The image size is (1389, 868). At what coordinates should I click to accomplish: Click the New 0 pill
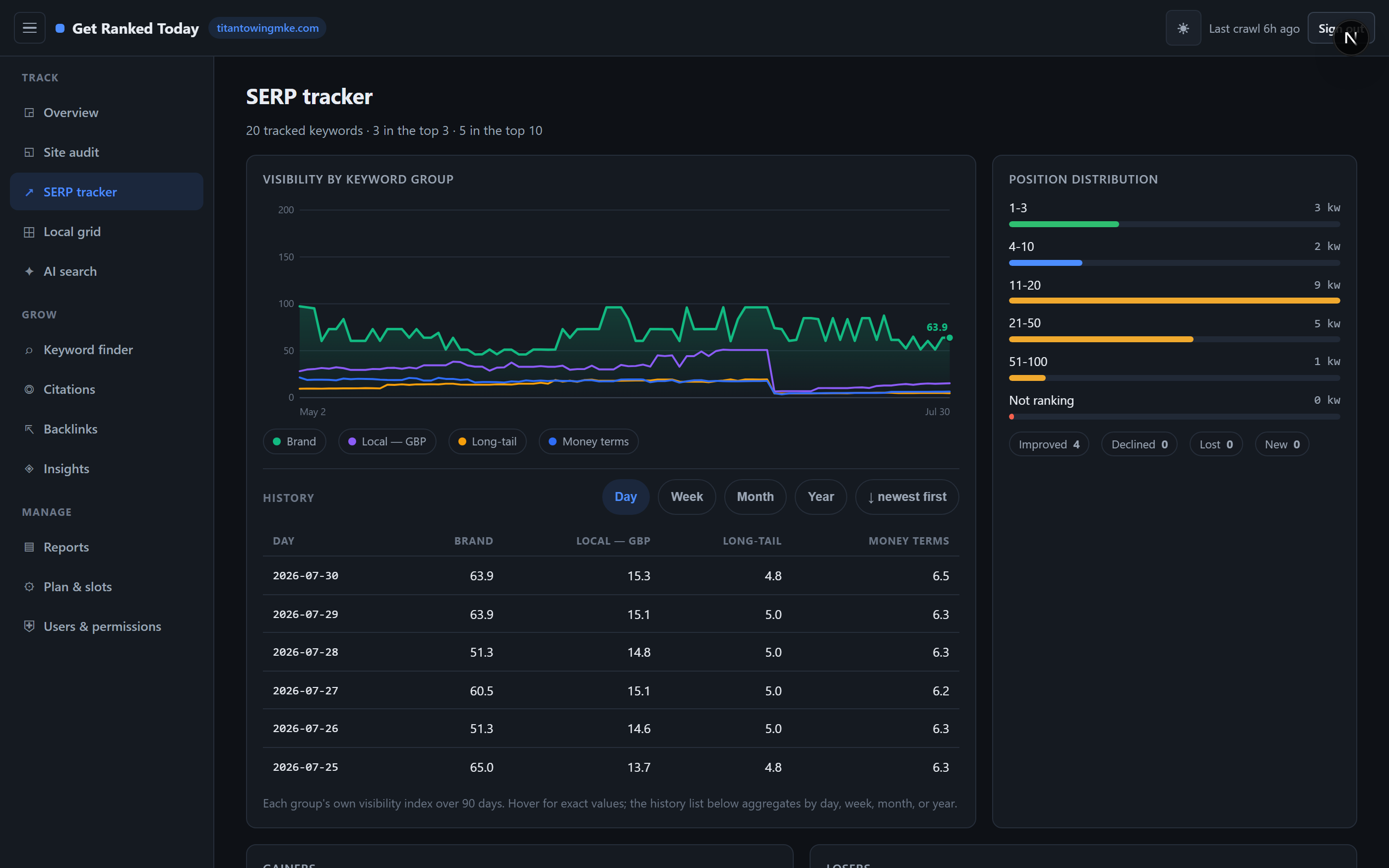[x=1282, y=444]
